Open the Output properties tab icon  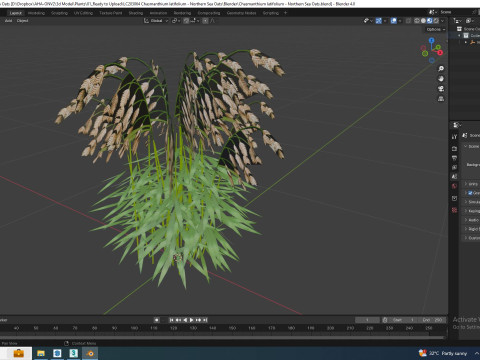coord(454,158)
